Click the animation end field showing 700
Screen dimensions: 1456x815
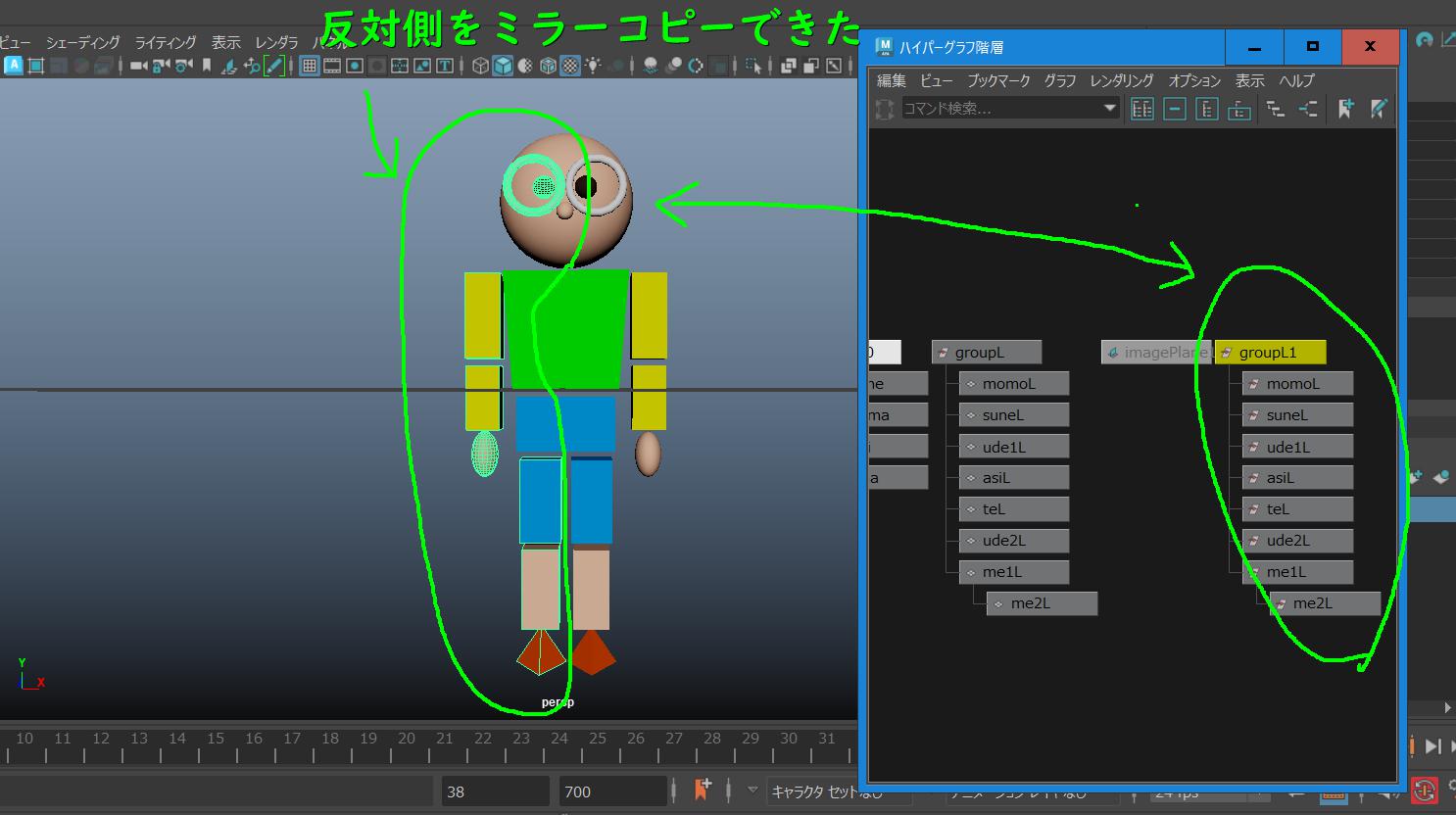tap(613, 791)
